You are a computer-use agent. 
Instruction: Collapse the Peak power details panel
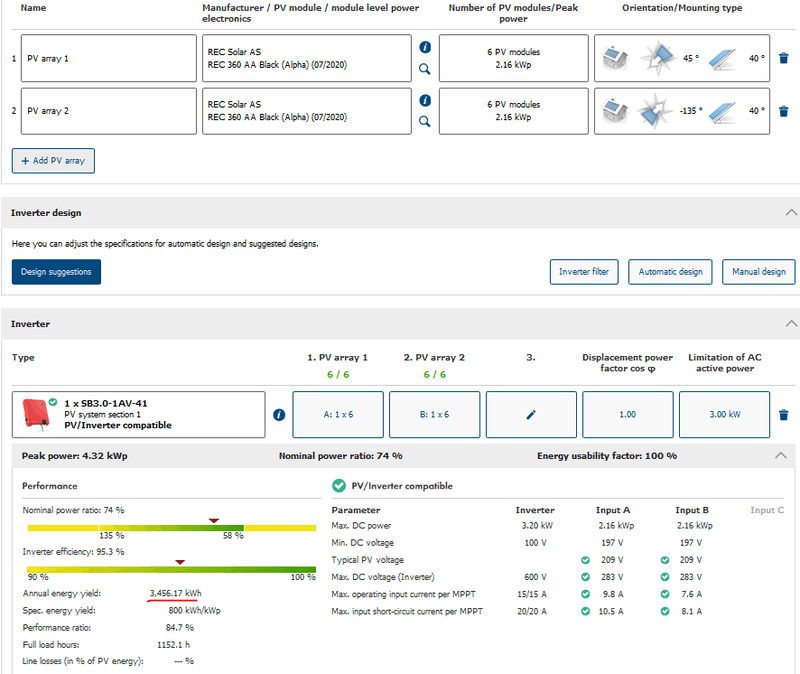tap(781, 456)
